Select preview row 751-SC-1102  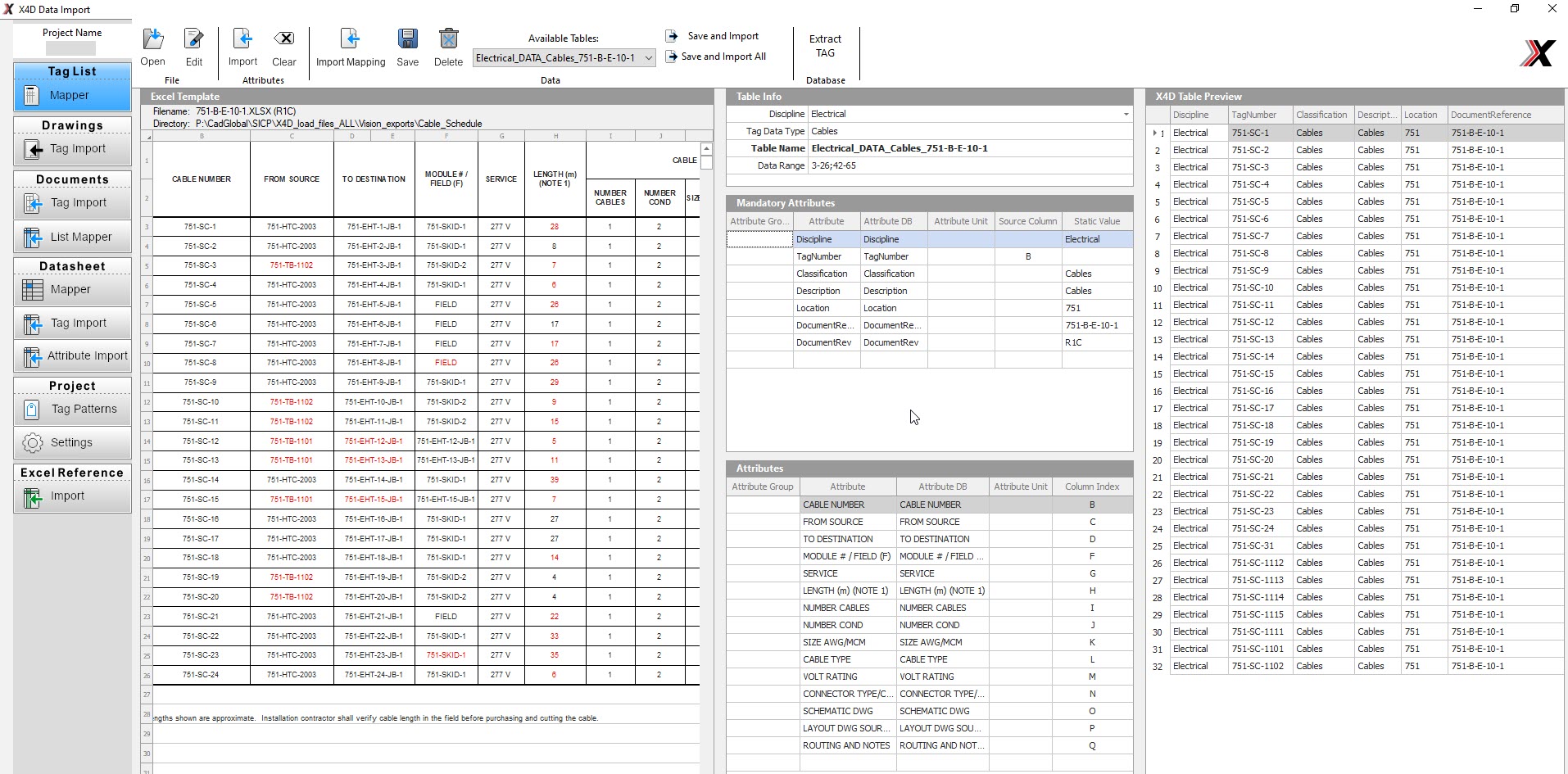1356,666
